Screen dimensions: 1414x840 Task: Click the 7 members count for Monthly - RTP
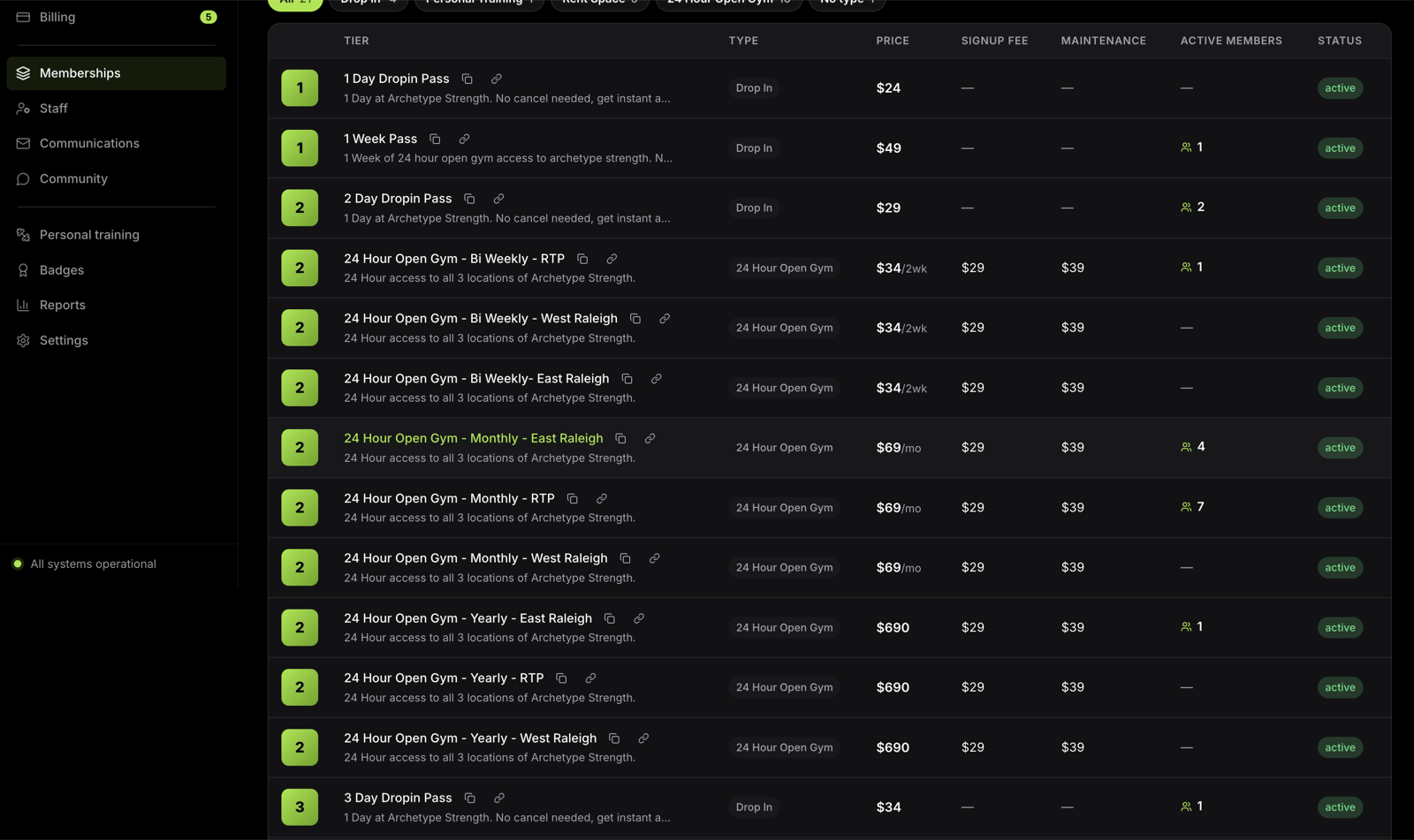pos(1192,507)
